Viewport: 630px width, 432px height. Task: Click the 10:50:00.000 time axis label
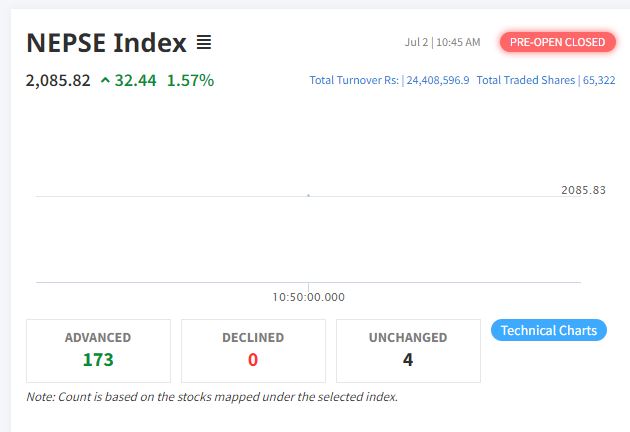(x=308, y=297)
